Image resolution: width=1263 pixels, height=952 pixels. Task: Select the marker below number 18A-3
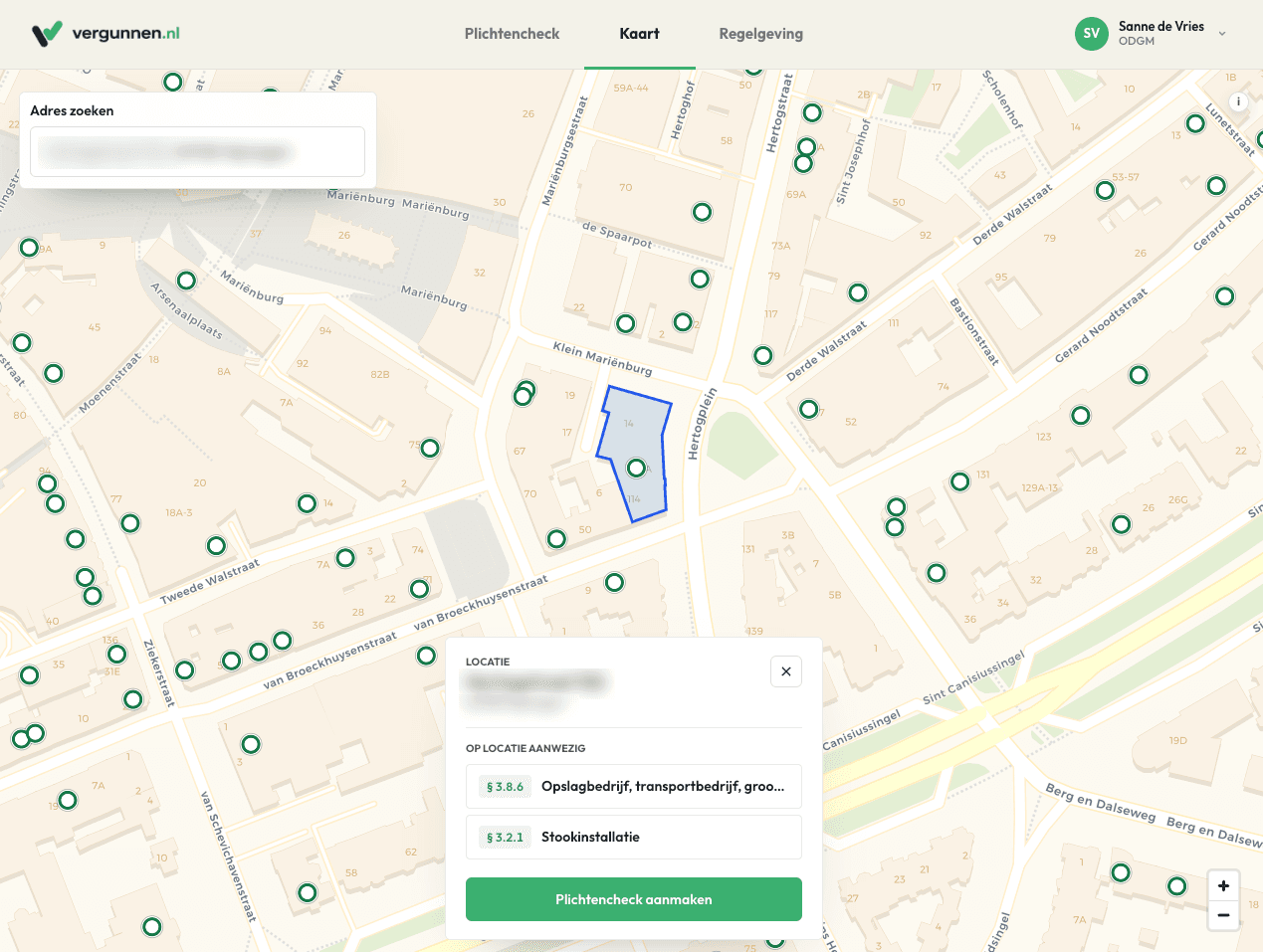point(216,545)
